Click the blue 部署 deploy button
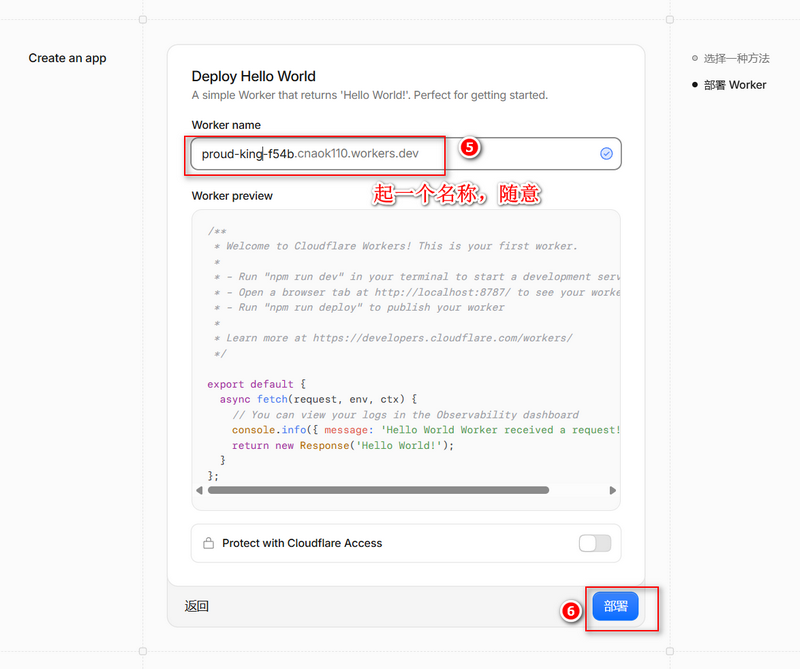 (x=615, y=606)
